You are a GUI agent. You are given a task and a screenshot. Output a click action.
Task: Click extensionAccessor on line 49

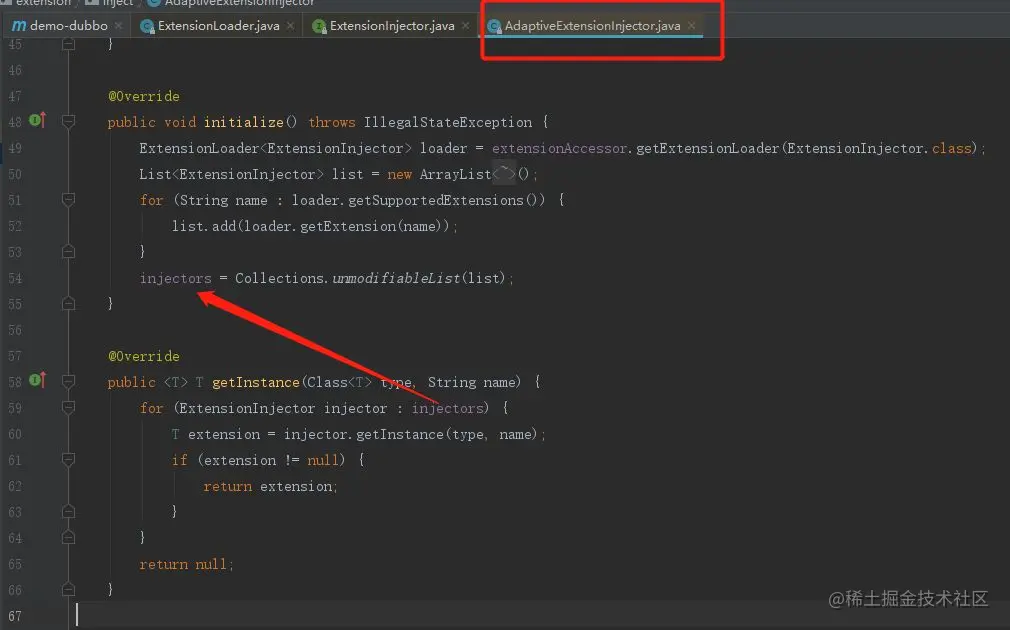click(559, 148)
